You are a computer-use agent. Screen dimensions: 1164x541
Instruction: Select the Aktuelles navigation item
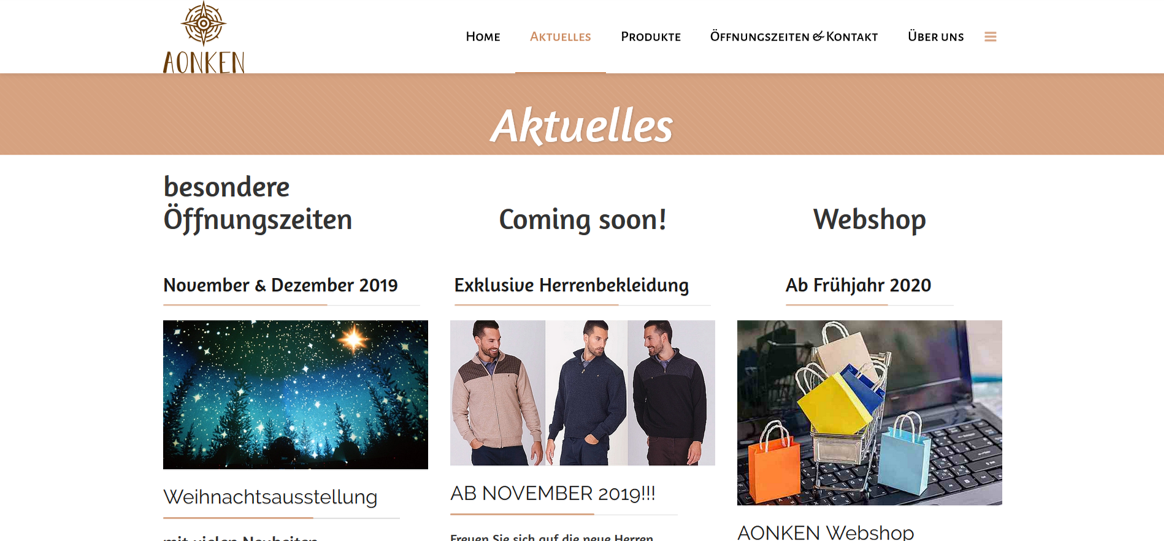click(x=560, y=36)
